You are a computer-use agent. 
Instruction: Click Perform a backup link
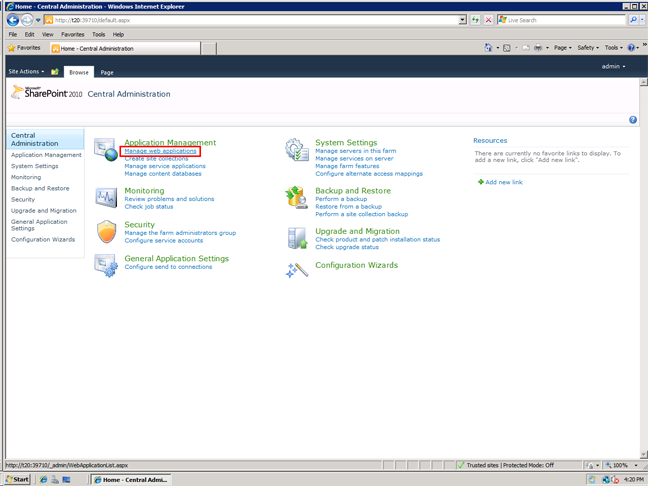341,199
